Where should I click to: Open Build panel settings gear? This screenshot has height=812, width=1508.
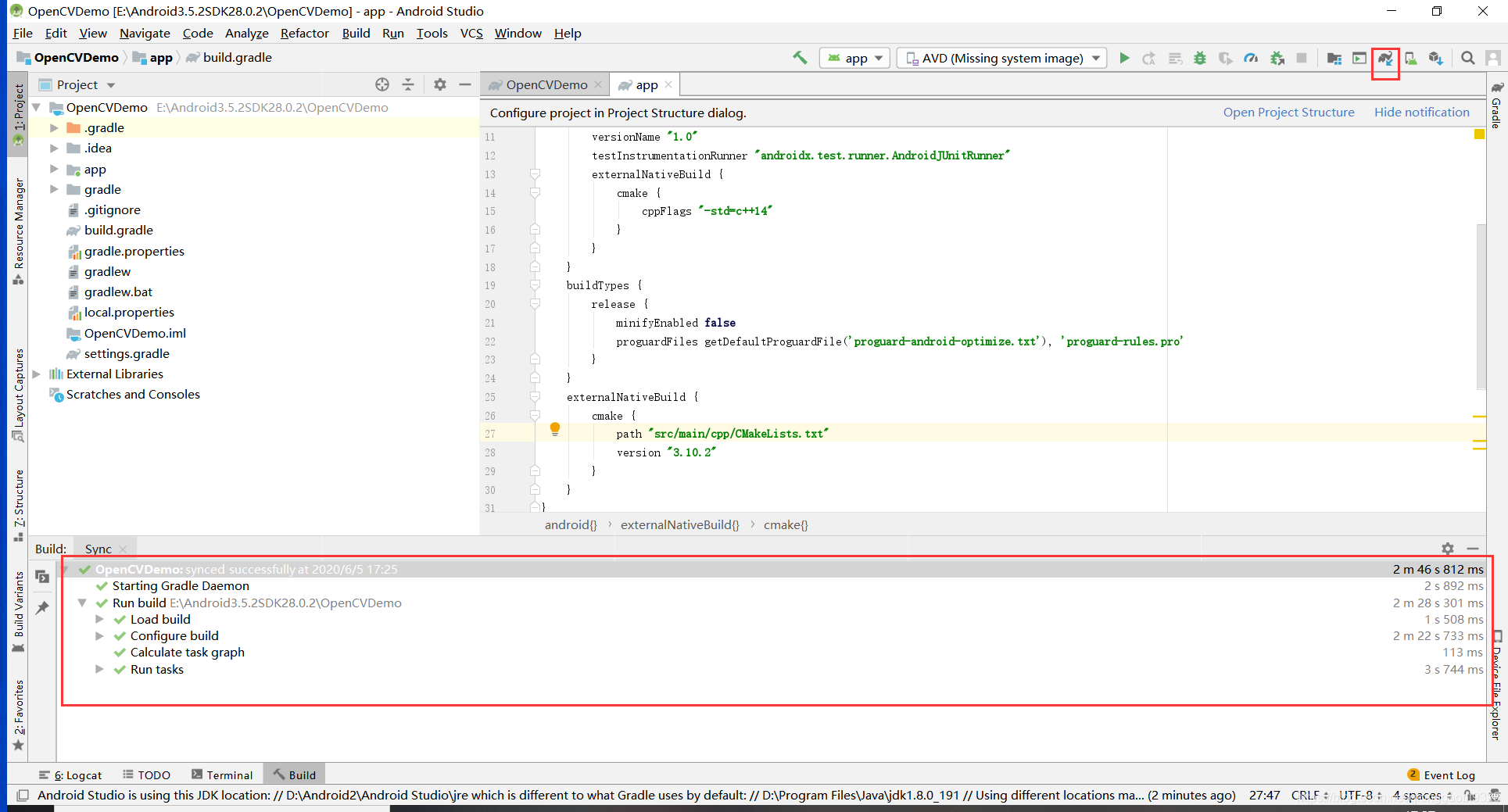[1448, 549]
